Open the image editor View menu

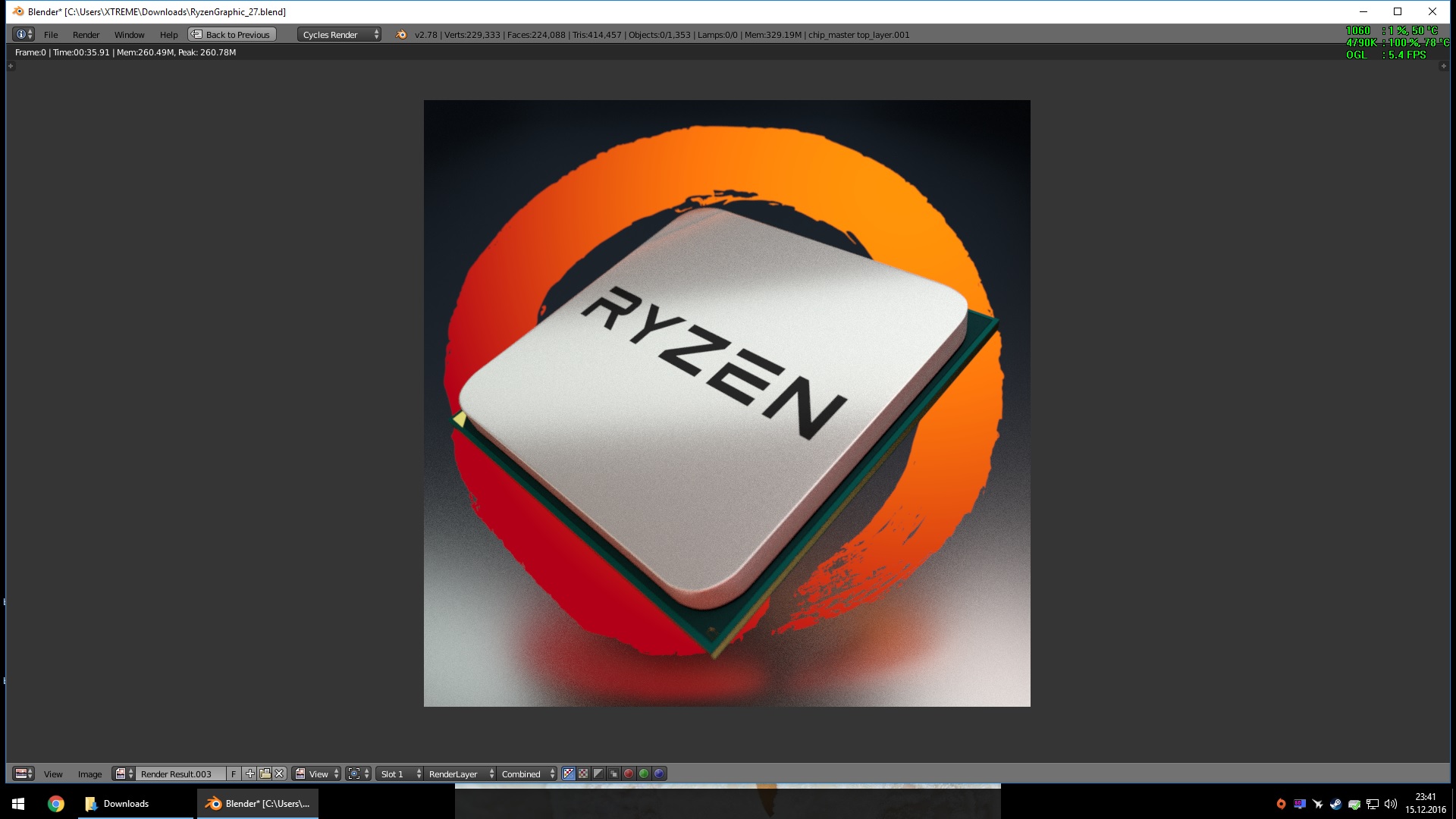(x=53, y=774)
